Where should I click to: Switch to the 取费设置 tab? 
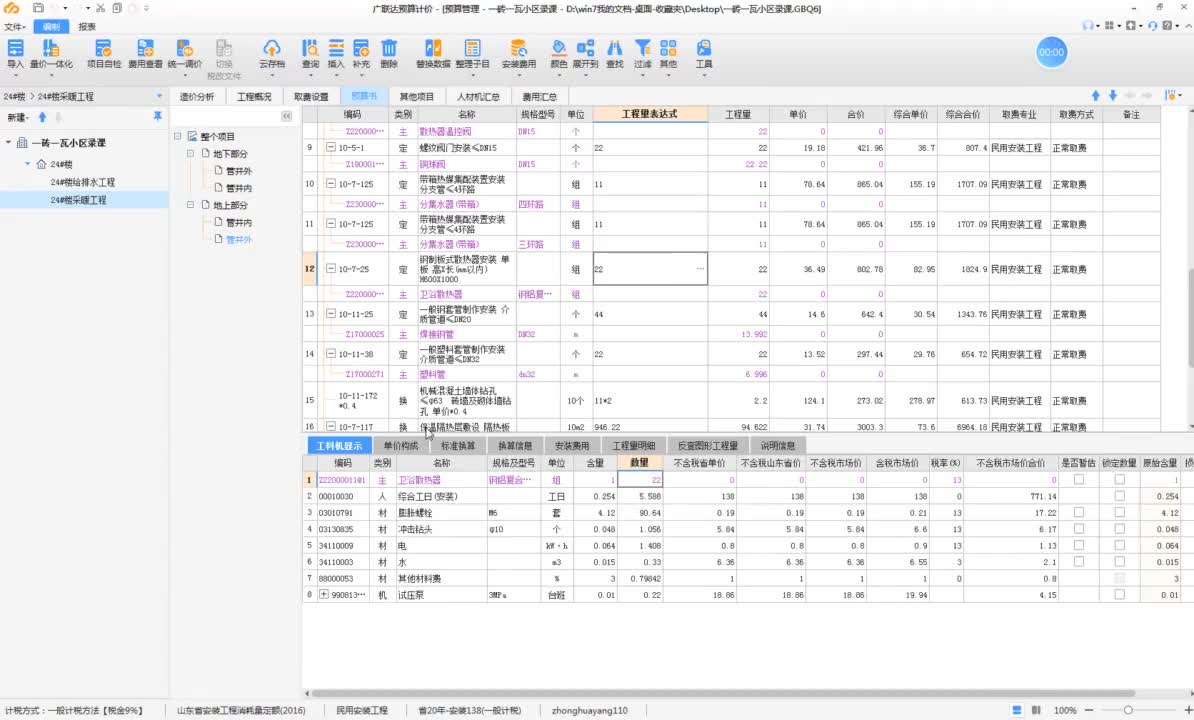tap(311, 97)
